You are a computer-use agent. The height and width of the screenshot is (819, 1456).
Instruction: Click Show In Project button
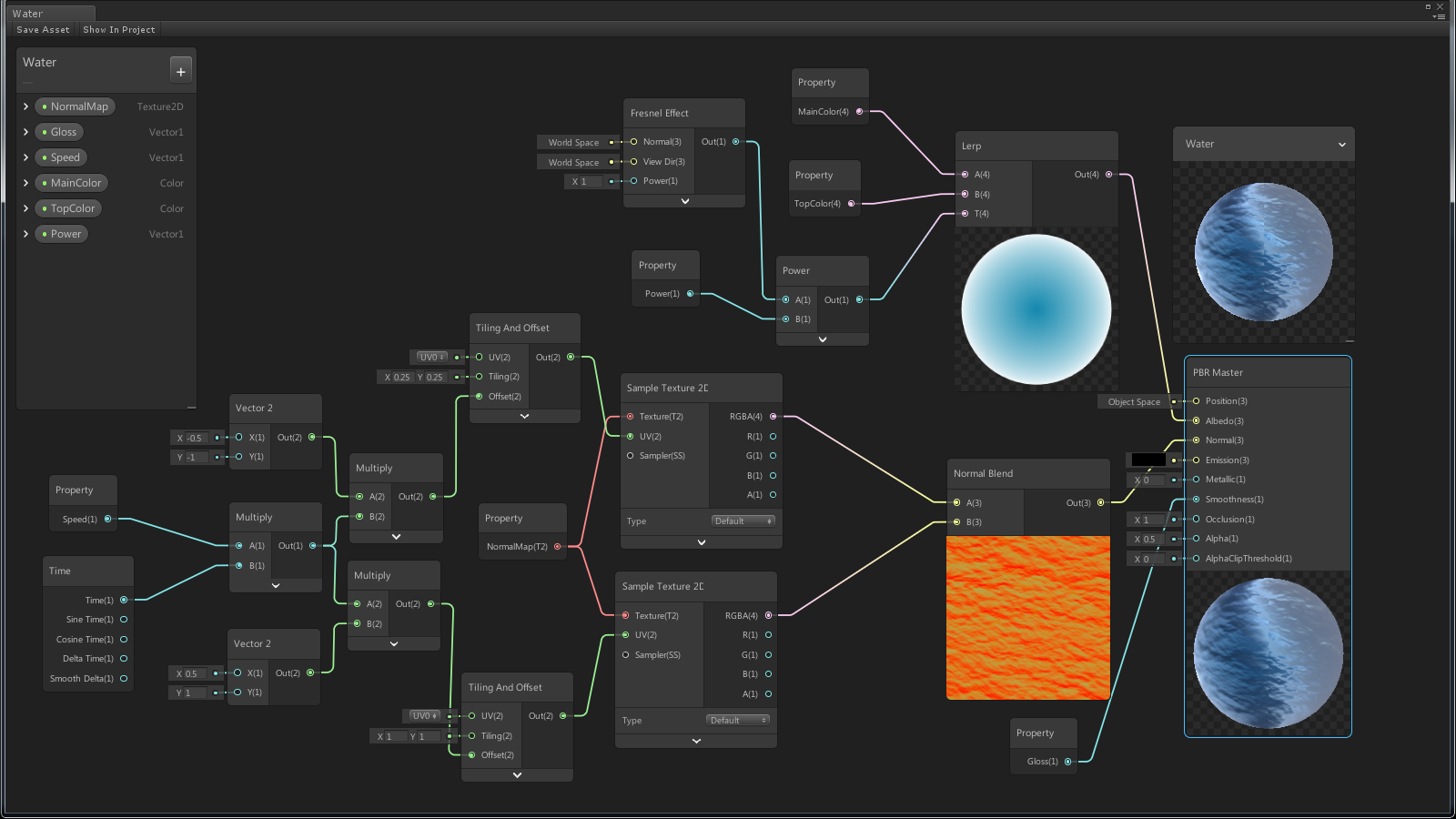119,29
